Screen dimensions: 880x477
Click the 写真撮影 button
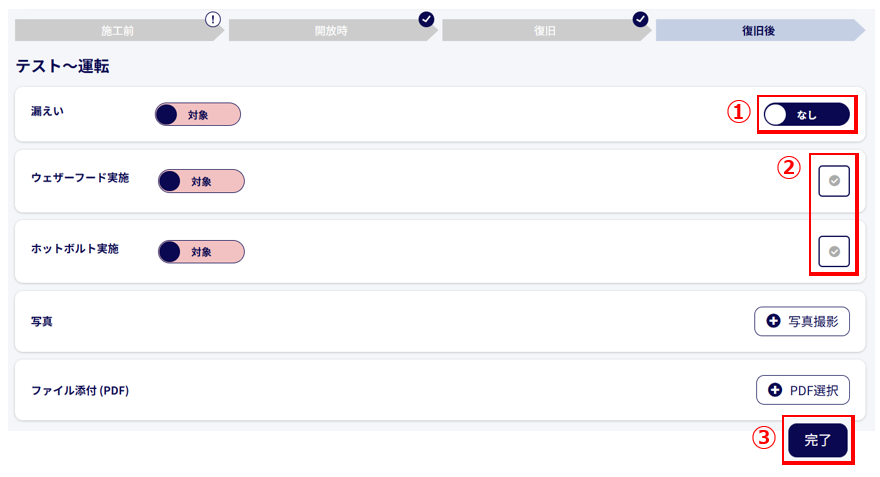tap(802, 321)
